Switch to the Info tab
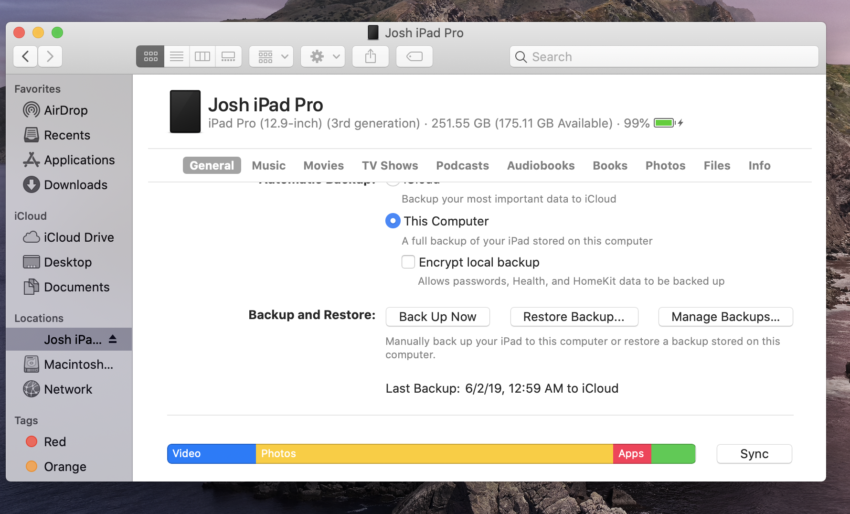Screen dimensions: 850x514 [759, 165]
